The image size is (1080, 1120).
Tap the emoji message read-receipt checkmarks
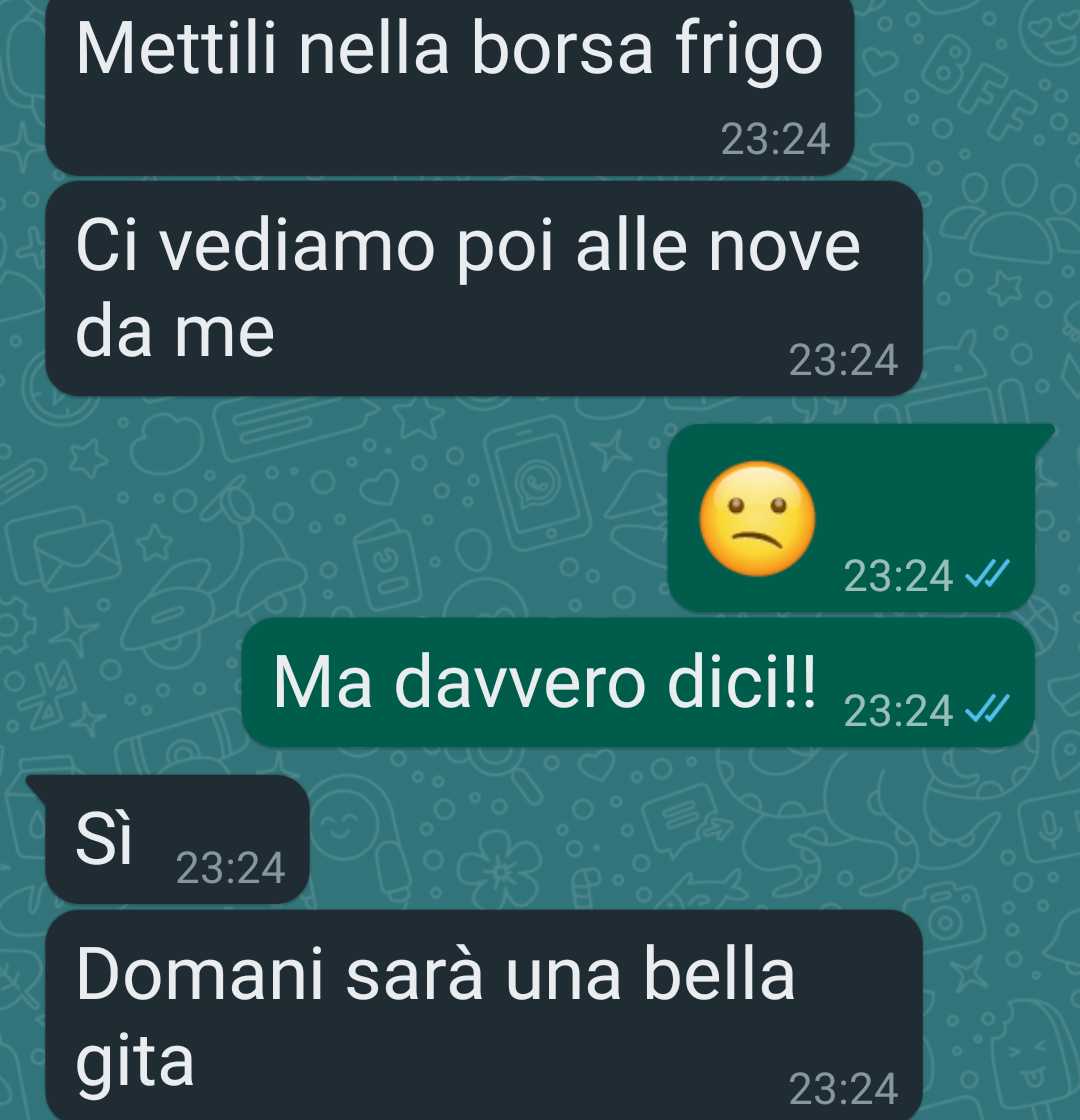coord(988,574)
